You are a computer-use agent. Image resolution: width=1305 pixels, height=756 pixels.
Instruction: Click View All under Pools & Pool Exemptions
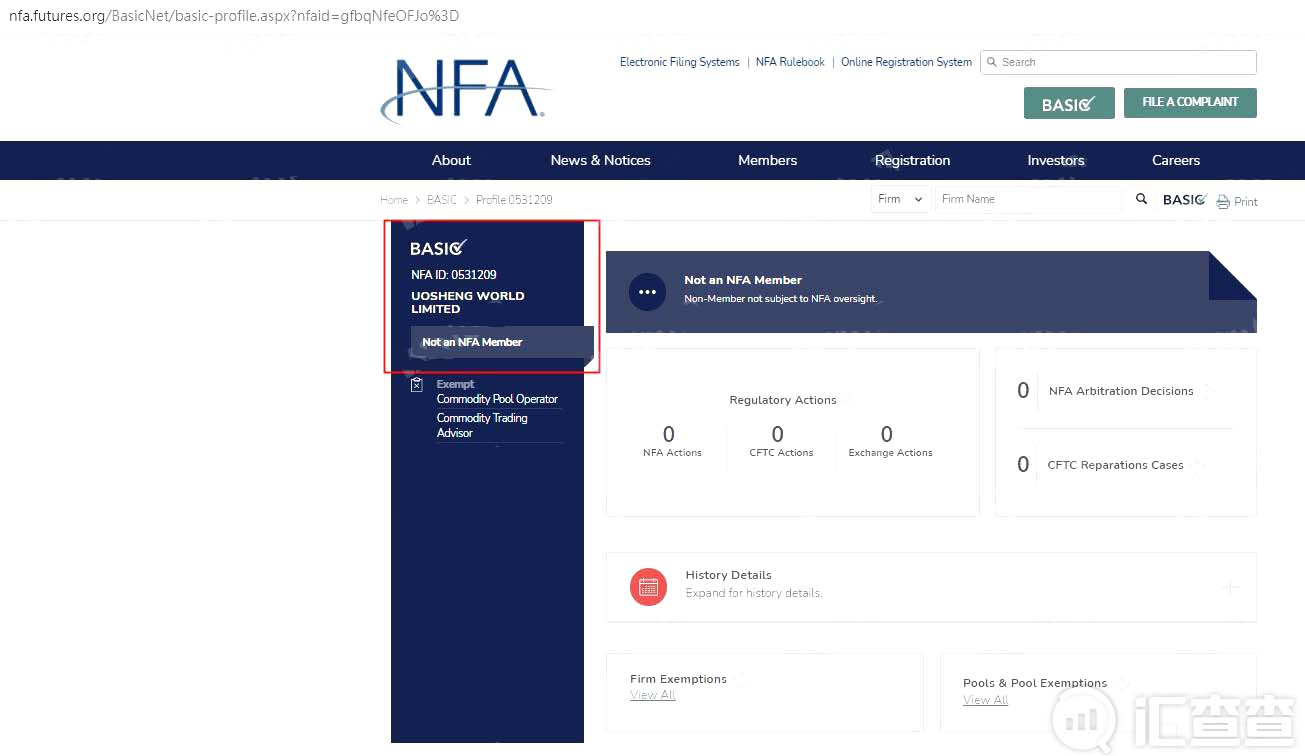coord(985,700)
